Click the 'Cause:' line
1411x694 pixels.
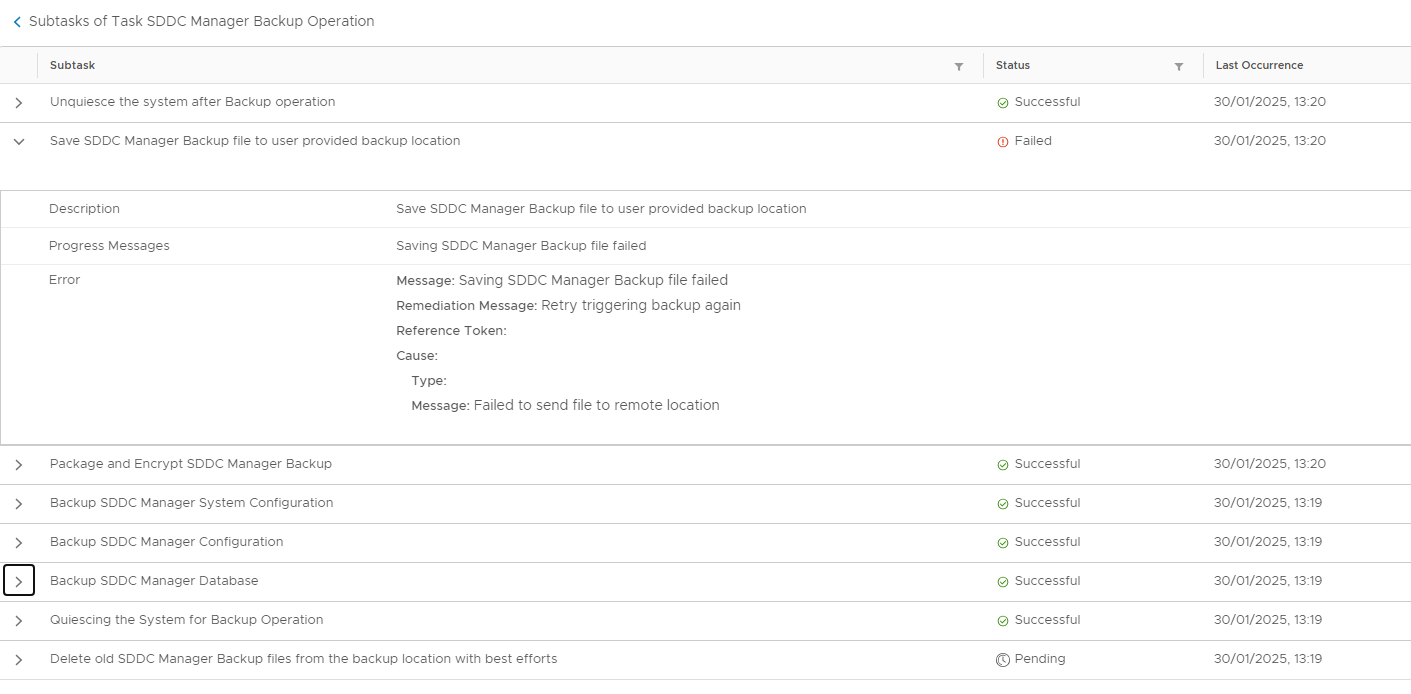(x=417, y=356)
